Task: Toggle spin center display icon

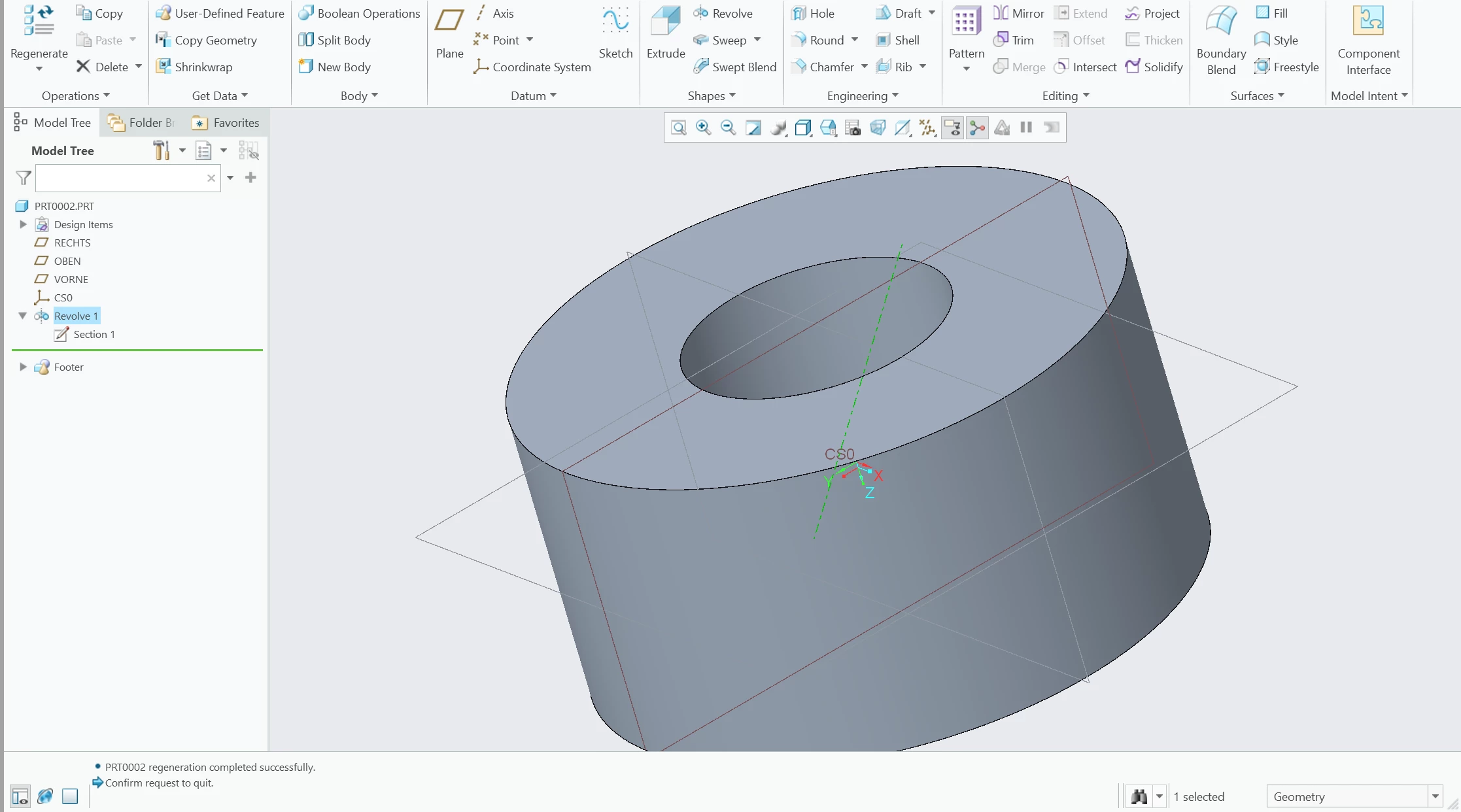Action: point(977,127)
